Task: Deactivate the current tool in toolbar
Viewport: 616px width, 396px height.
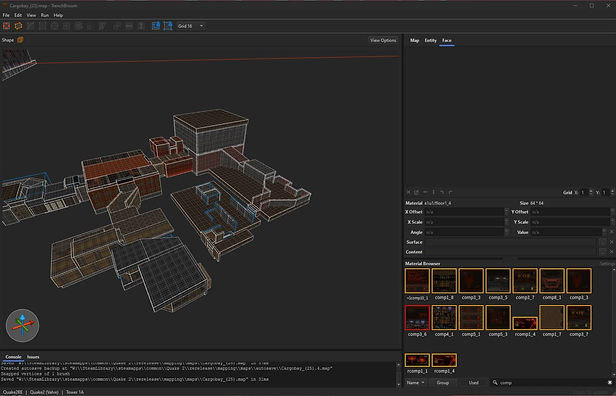Action: click(x=6, y=26)
